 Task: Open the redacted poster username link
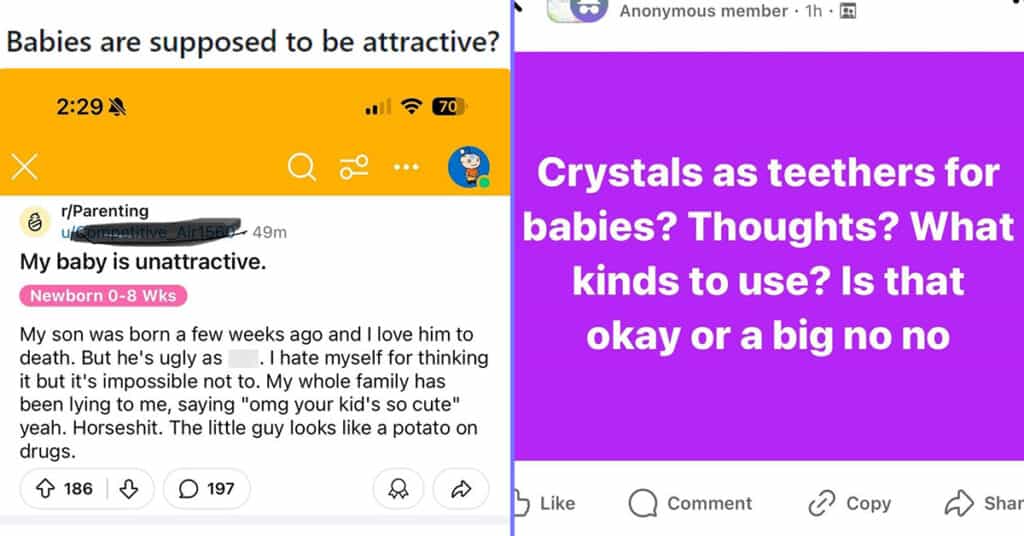[152, 232]
